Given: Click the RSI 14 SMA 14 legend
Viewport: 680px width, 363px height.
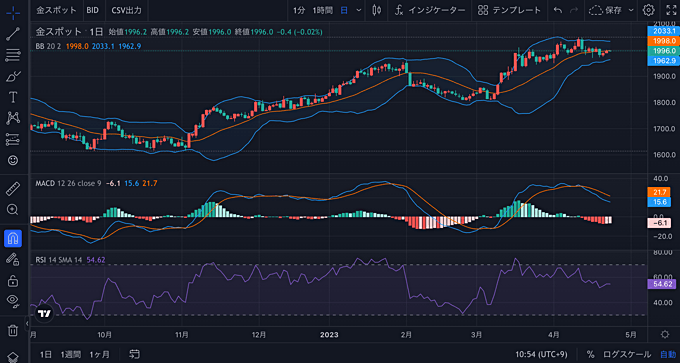Looking at the screenshot, I should coord(59,260).
